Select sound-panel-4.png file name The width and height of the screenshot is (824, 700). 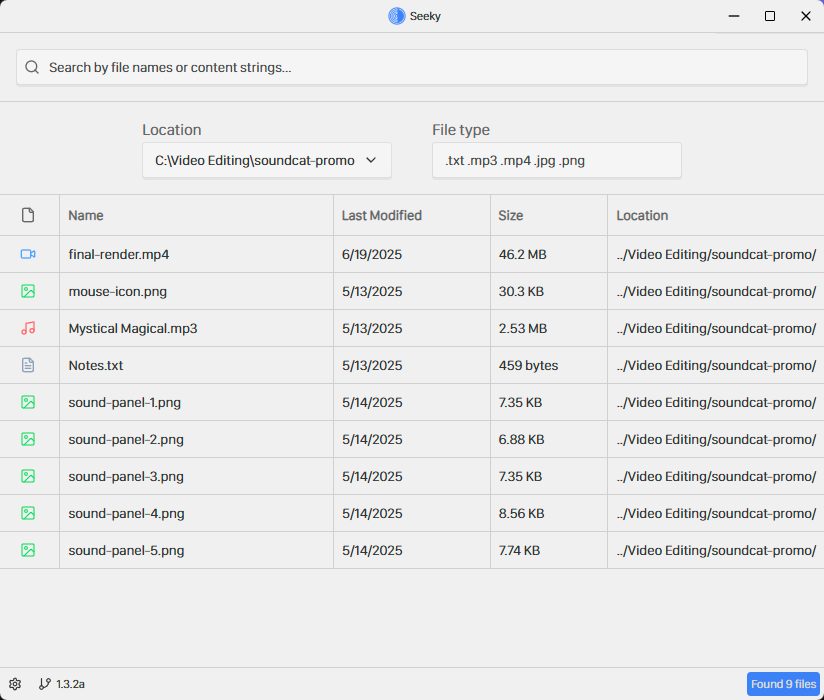(126, 513)
